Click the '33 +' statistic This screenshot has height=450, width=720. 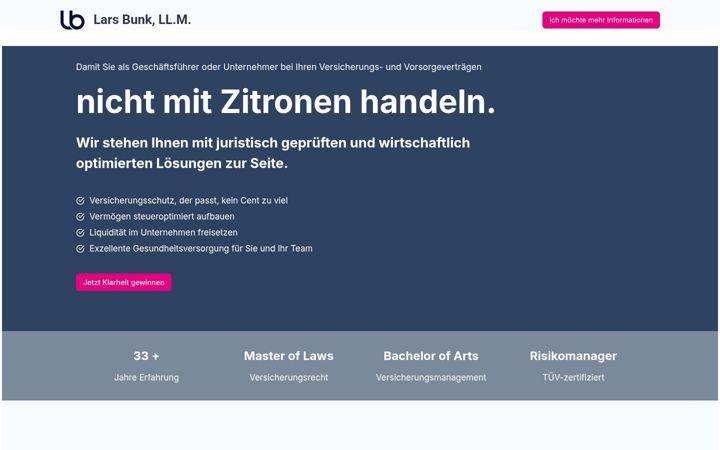(146, 356)
